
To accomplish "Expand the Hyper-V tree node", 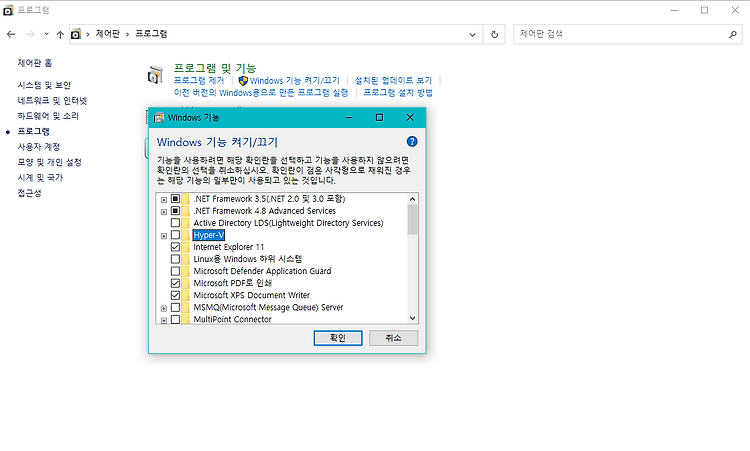I will (x=164, y=236).
